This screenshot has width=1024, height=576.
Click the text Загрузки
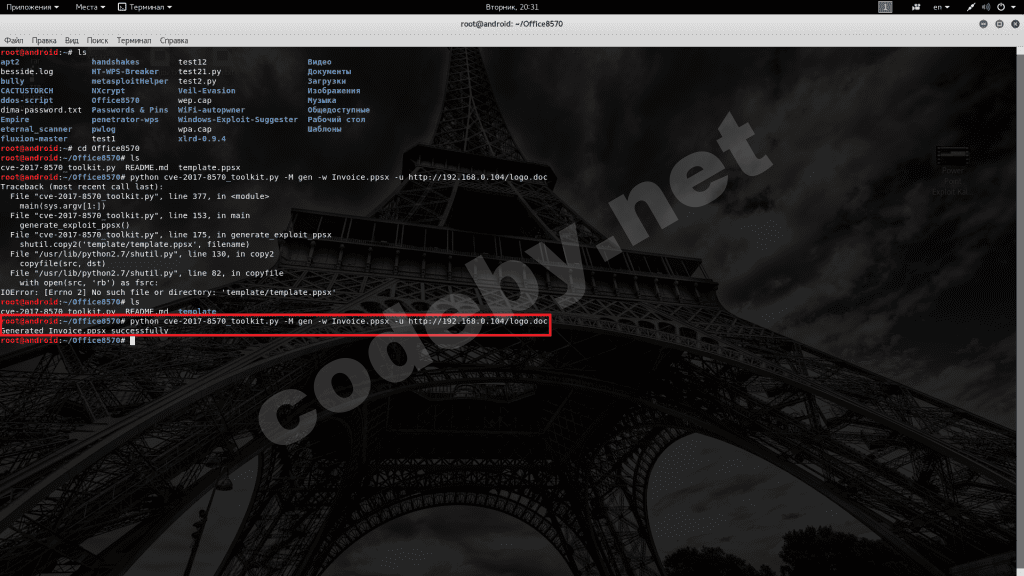tap(327, 82)
